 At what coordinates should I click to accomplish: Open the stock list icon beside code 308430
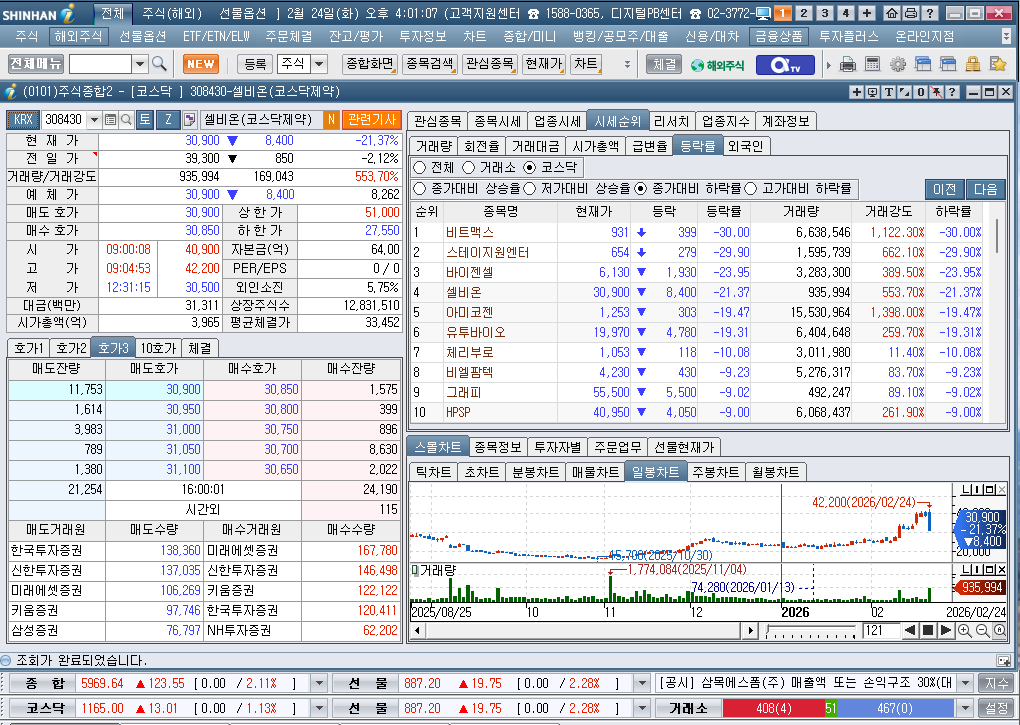point(110,120)
